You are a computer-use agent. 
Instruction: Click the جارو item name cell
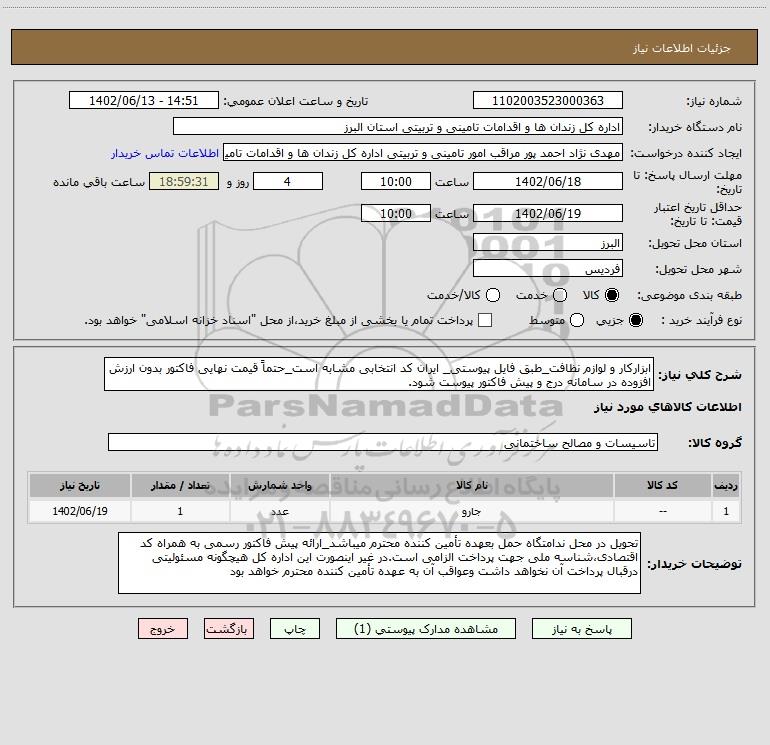click(x=471, y=511)
